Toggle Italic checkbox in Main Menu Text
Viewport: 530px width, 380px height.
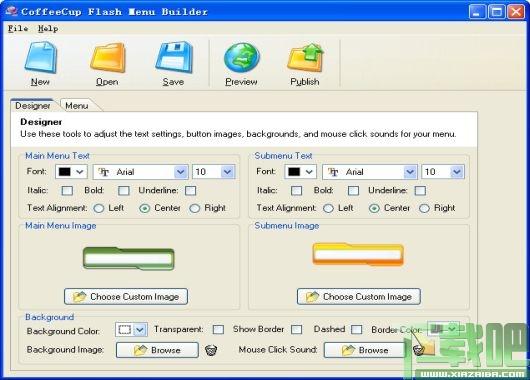tap(67, 191)
